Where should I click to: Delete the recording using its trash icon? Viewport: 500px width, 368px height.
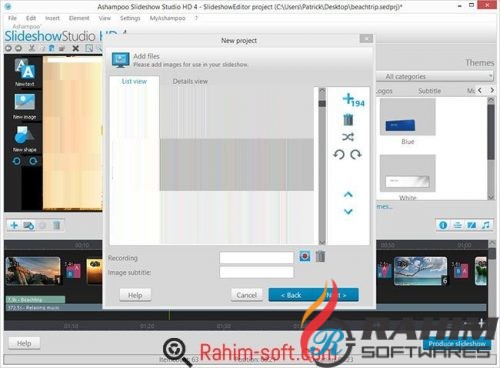point(320,256)
